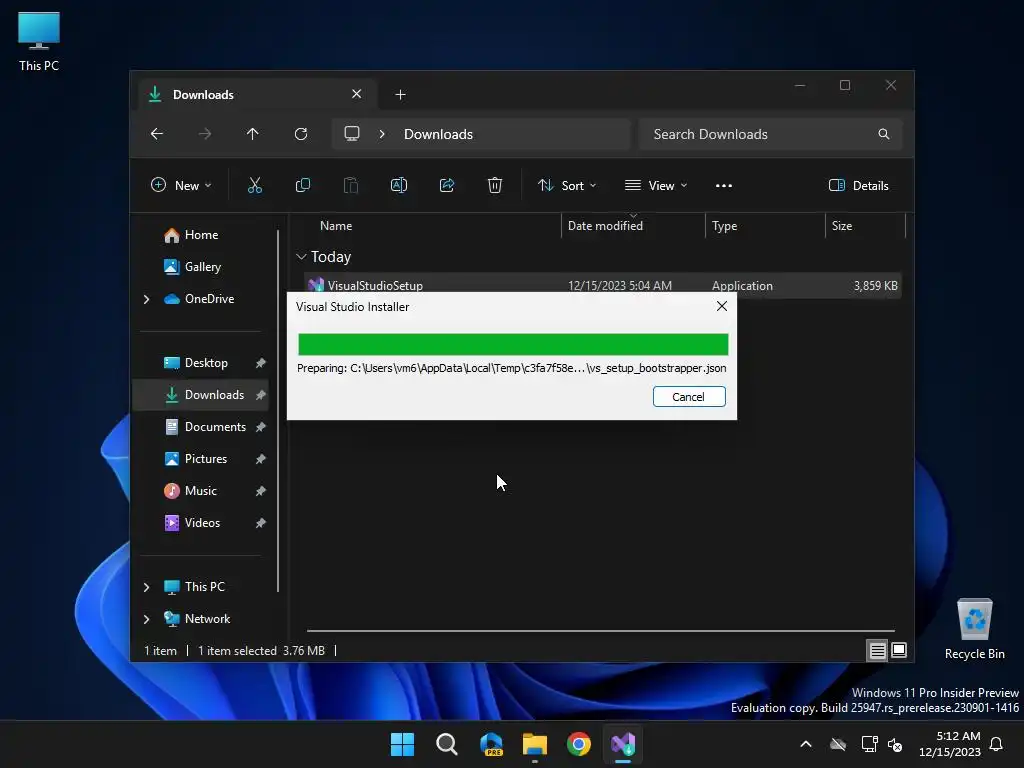1024x768 pixels.
Task: Click the Cut scissors icon in toolbar
Action: [x=255, y=185]
